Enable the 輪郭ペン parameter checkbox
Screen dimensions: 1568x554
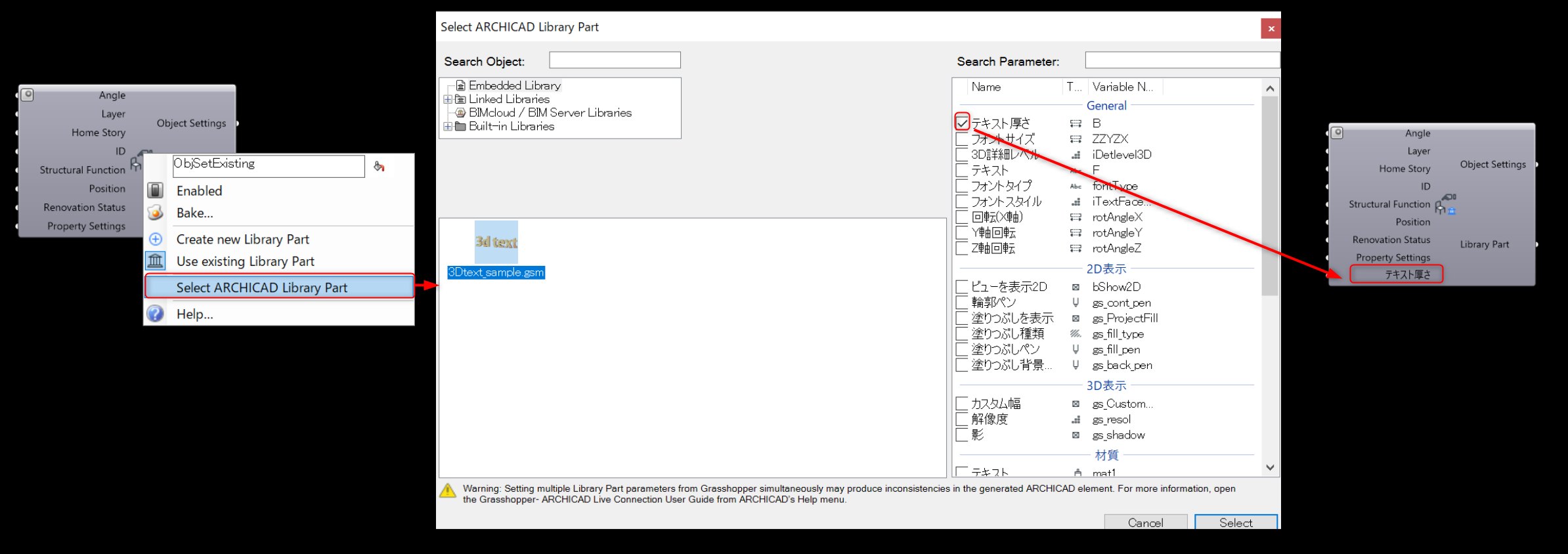pyautogui.click(x=962, y=303)
